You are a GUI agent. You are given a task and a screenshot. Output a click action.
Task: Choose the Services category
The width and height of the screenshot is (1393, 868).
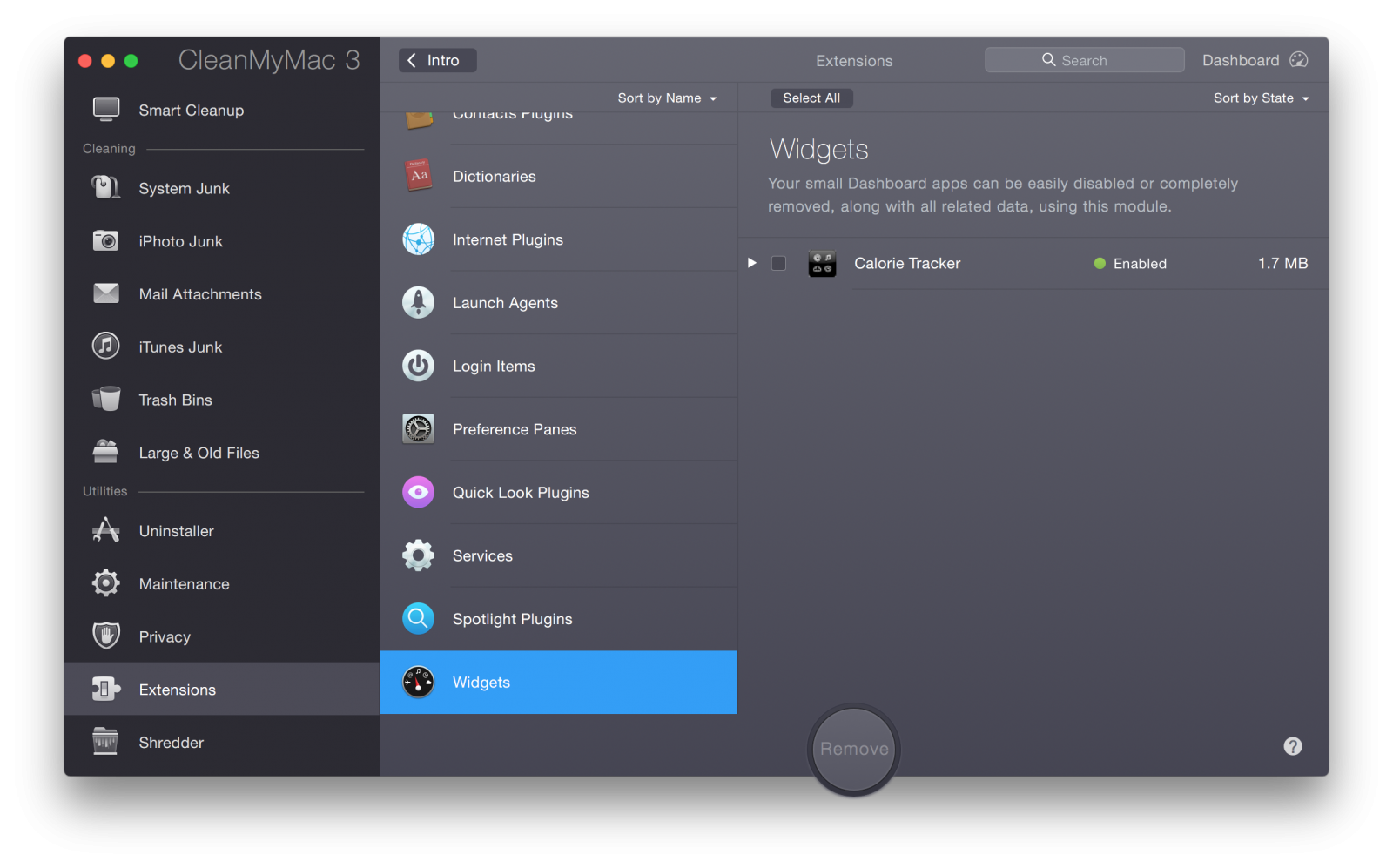[x=559, y=556]
